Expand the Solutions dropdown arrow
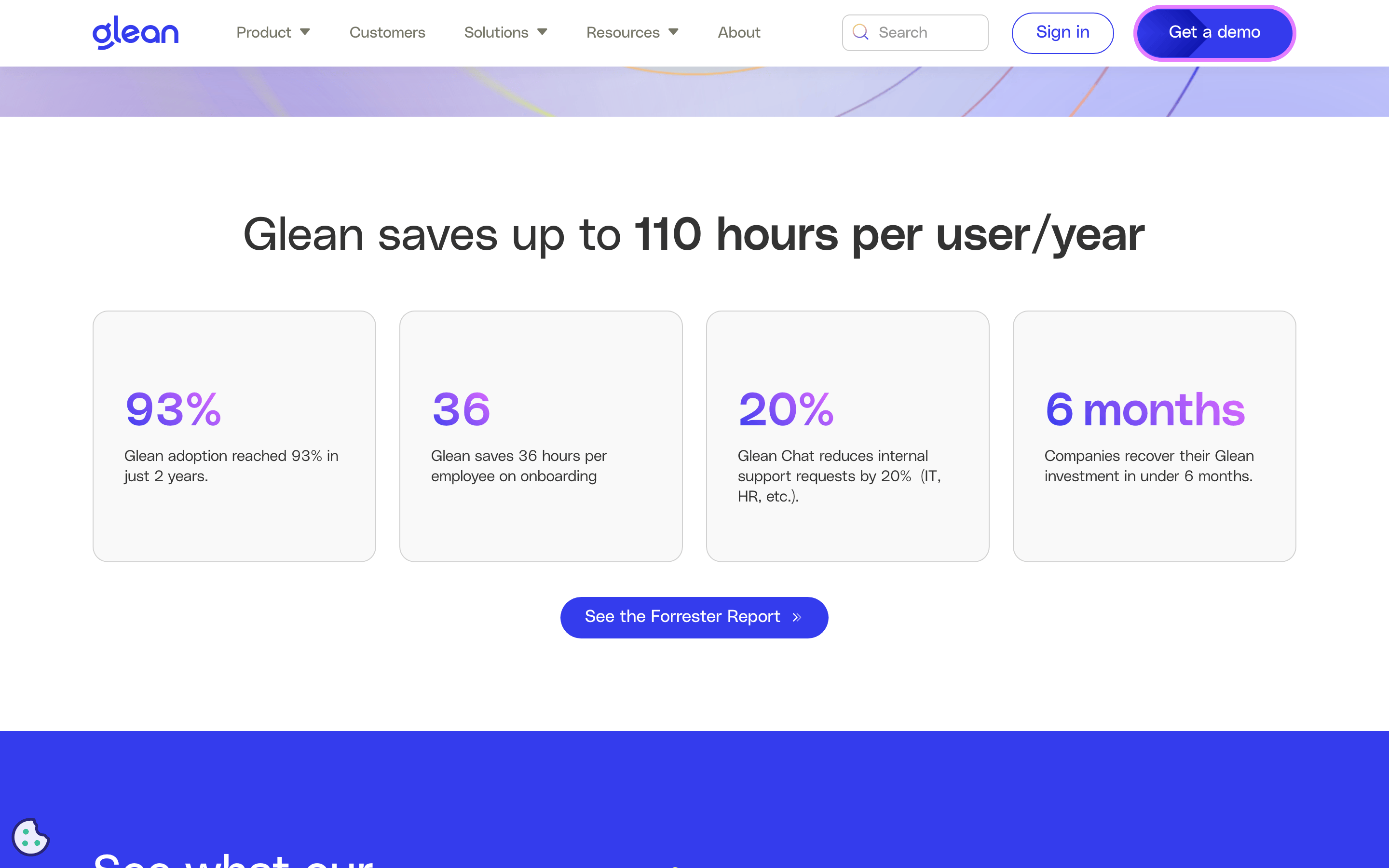Viewport: 1389px width, 868px height. pyautogui.click(x=543, y=32)
